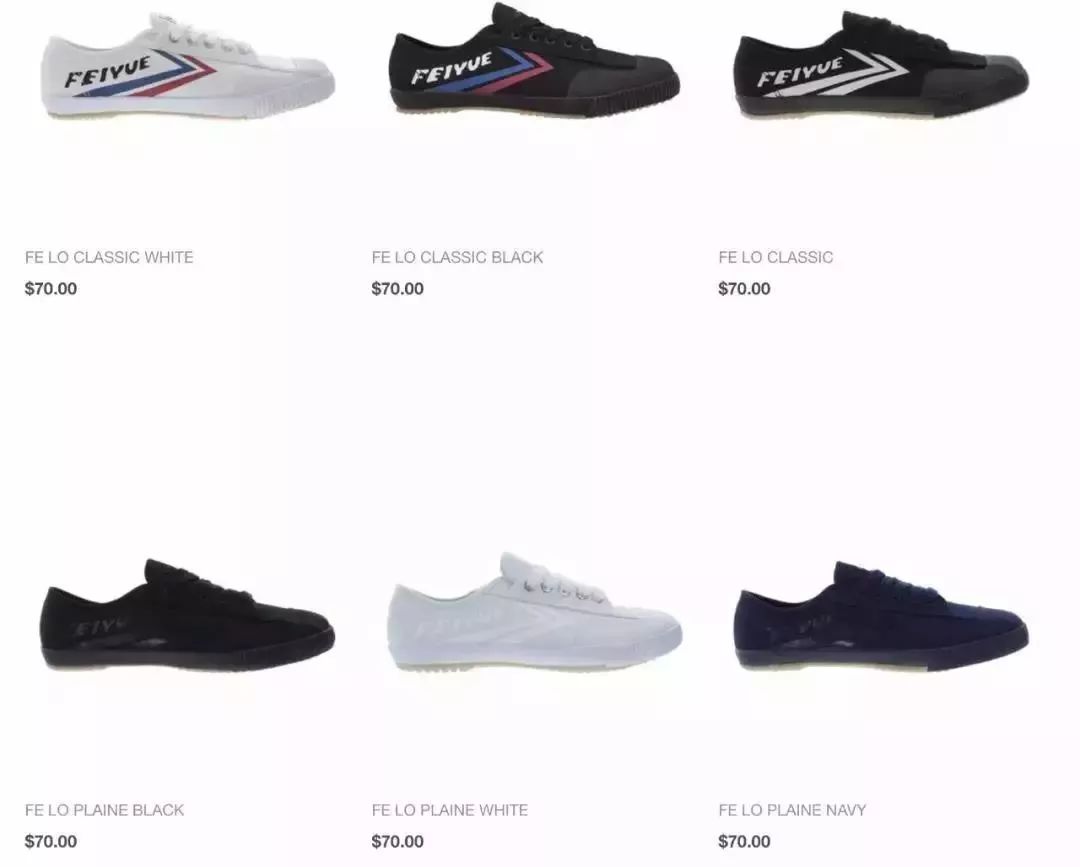Open the FE LO PLAINE NAVY product link
The width and height of the screenshot is (1080, 867).
coord(792,811)
